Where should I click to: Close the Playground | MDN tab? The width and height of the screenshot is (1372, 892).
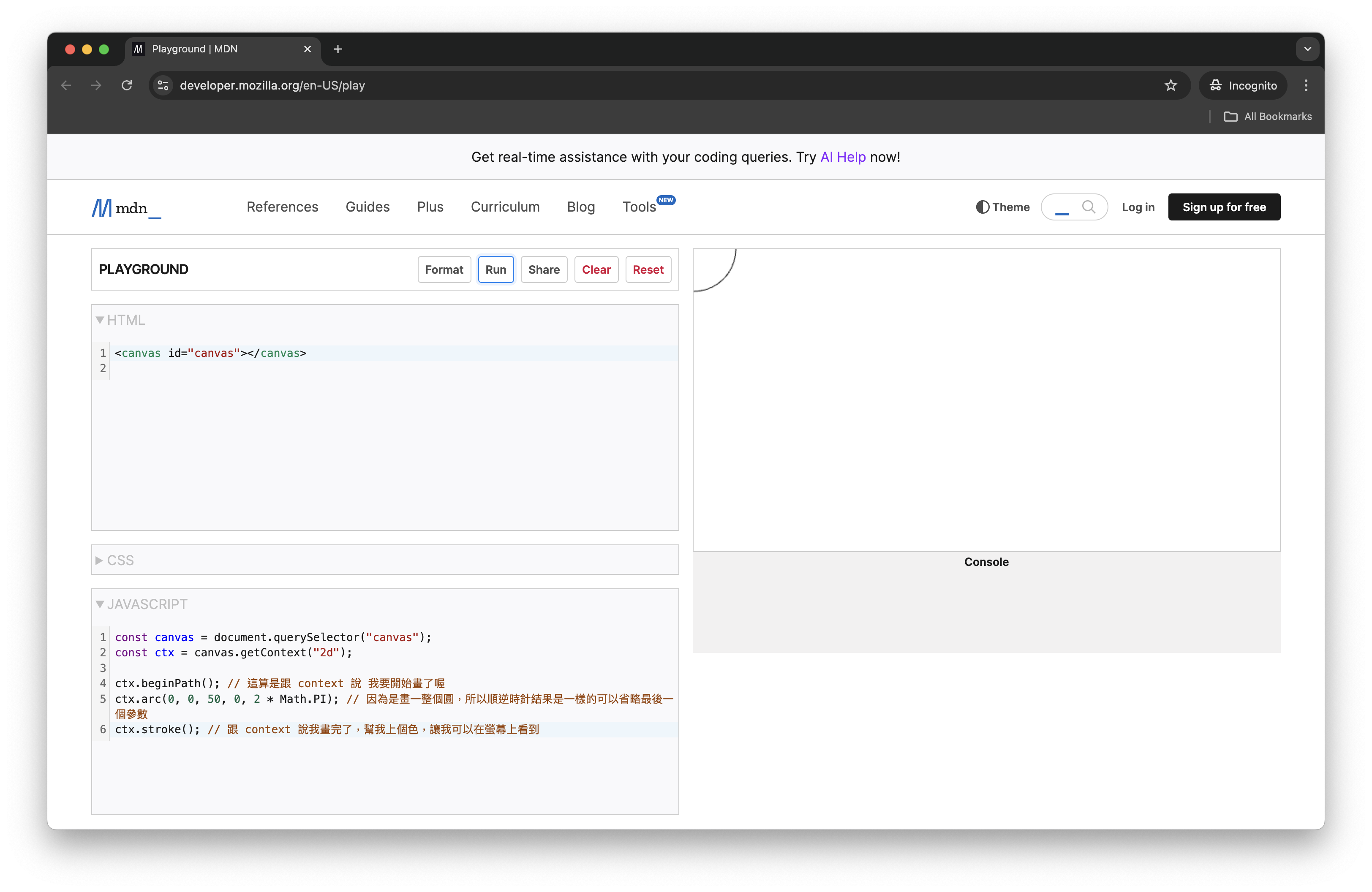pyautogui.click(x=307, y=49)
